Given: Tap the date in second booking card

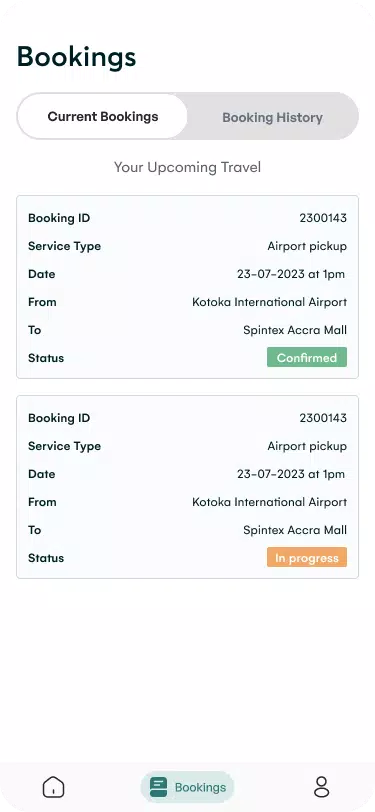Looking at the screenshot, I should pyautogui.click(x=291, y=474).
